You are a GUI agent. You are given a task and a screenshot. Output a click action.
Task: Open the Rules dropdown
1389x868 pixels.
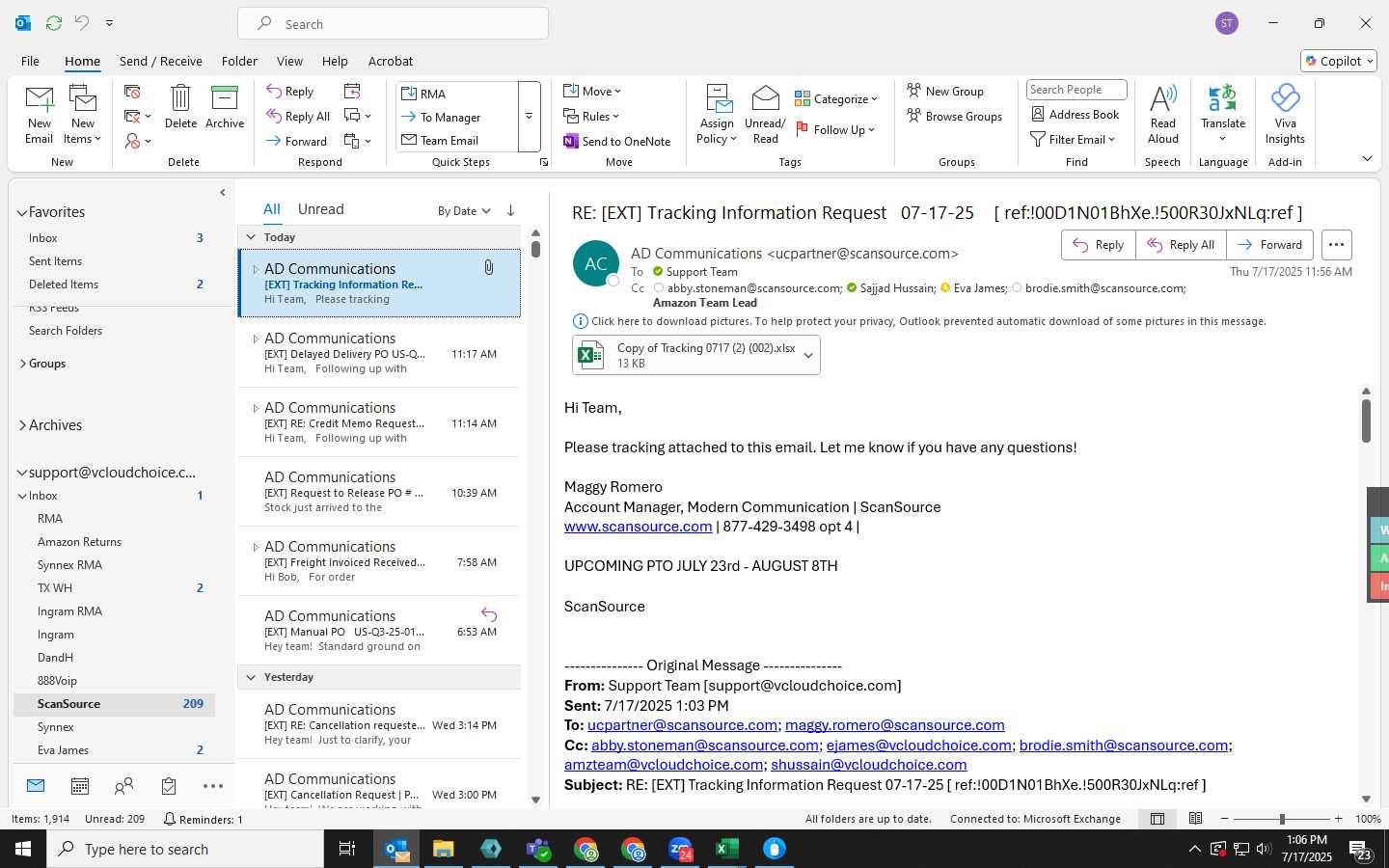[591, 116]
